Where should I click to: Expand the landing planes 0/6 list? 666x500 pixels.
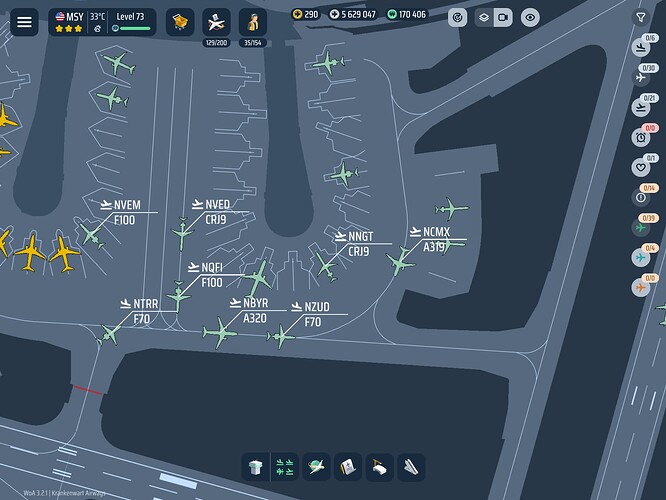(641, 47)
